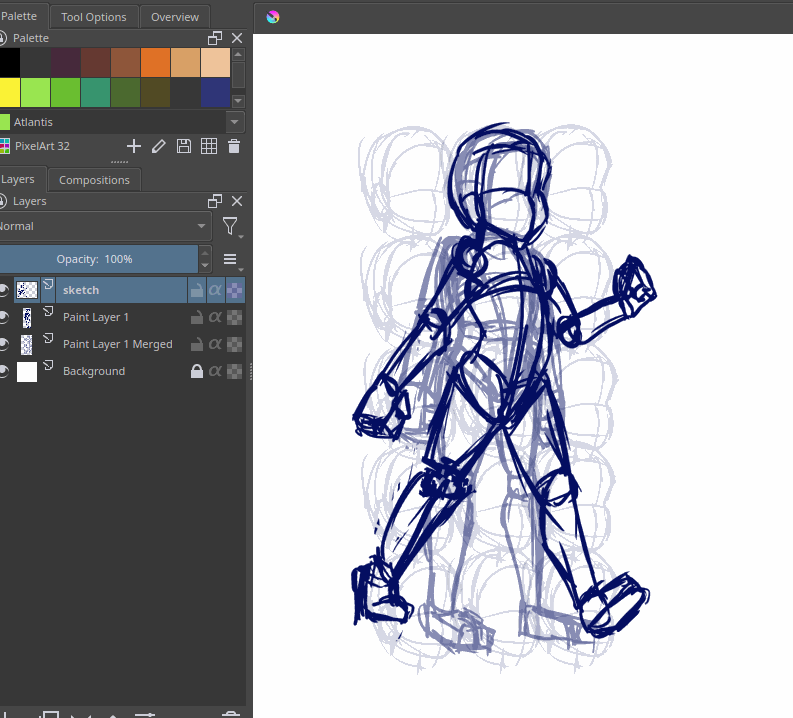Increase layer opacity with up arrow

(x=205, y=253)
